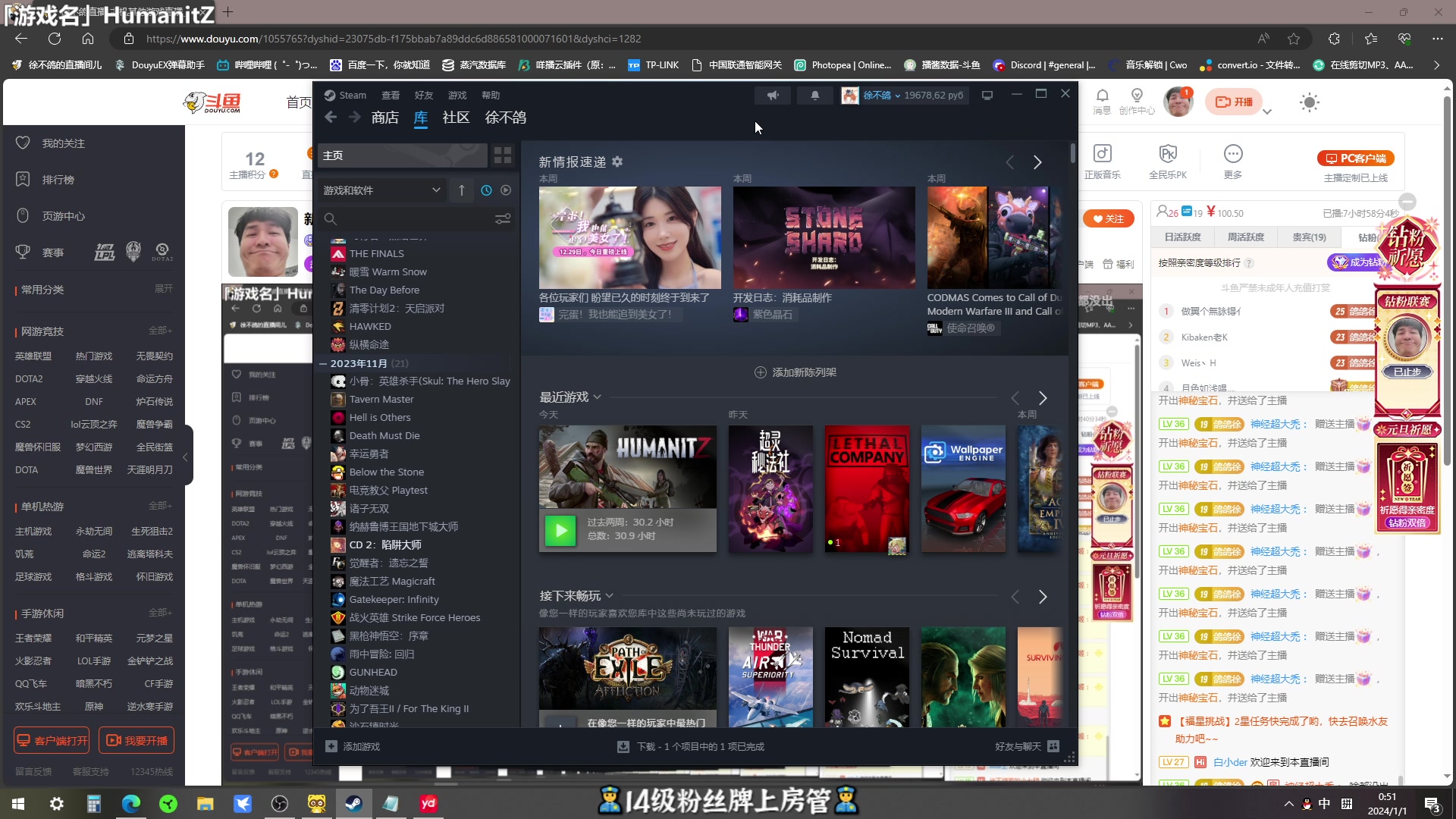Viewport: 1456px width, 819px height.
Task: Show next news items arrow
Action: (1037, 162)
